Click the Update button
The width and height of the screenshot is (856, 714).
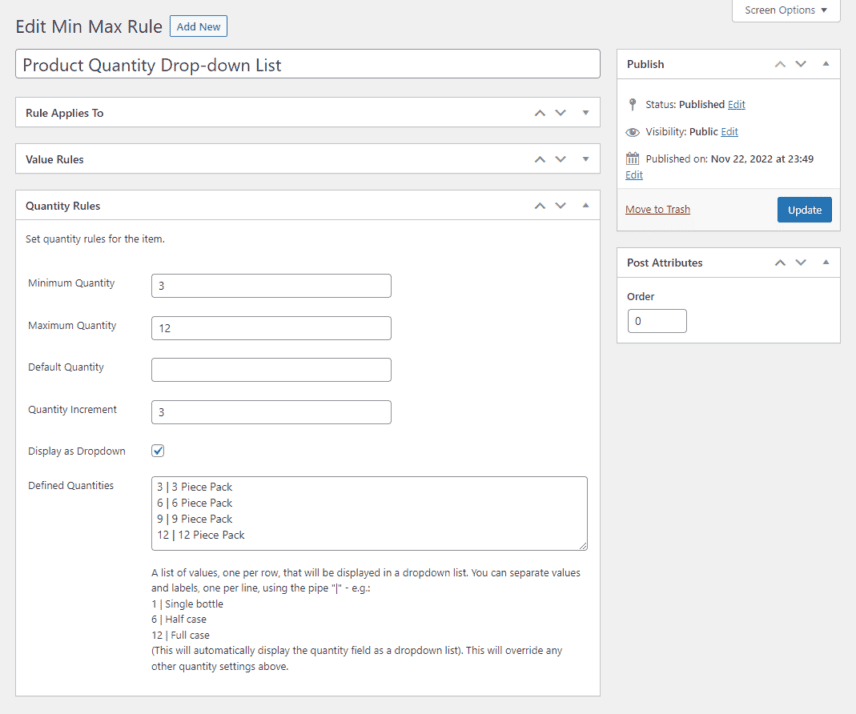806,209
